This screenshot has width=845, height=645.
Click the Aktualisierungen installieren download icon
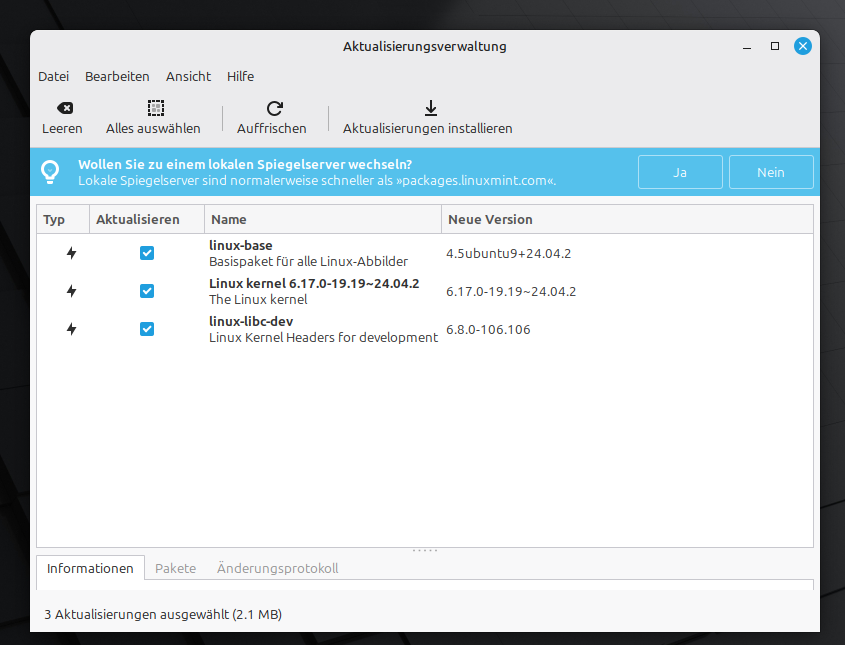[431, 108]
